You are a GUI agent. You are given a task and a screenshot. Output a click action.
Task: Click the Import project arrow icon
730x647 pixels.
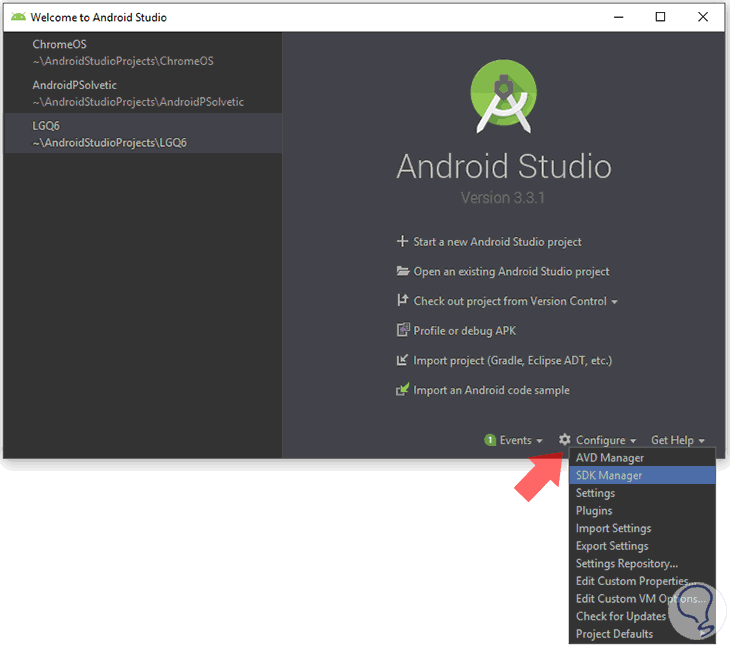(402, 360)
